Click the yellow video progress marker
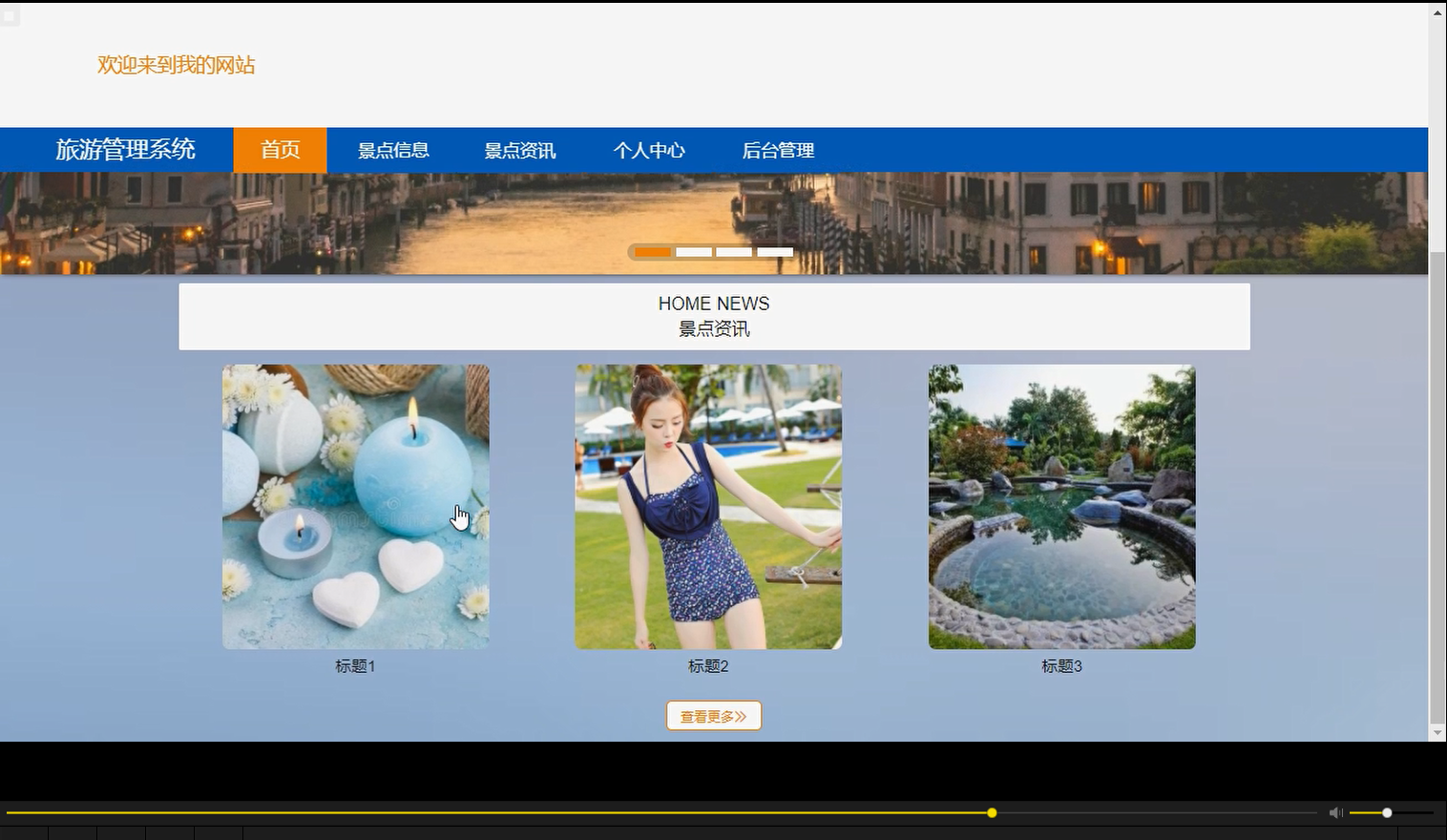 [x=991, y=812]
